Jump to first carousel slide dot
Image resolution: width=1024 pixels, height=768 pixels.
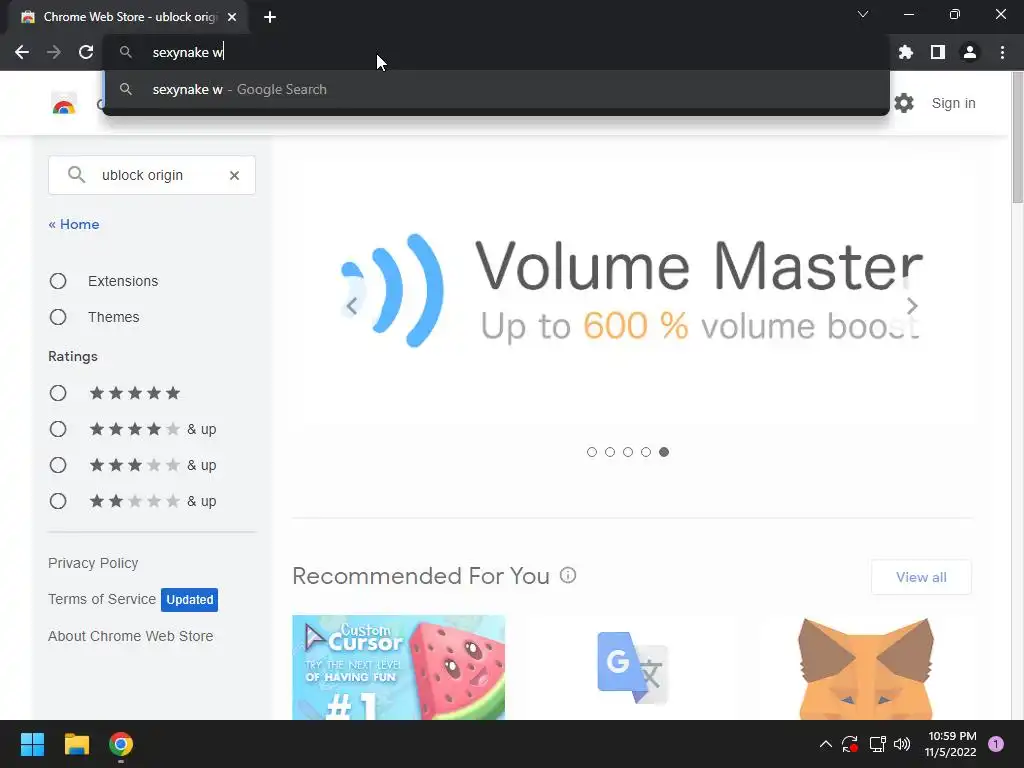(592, 452)
